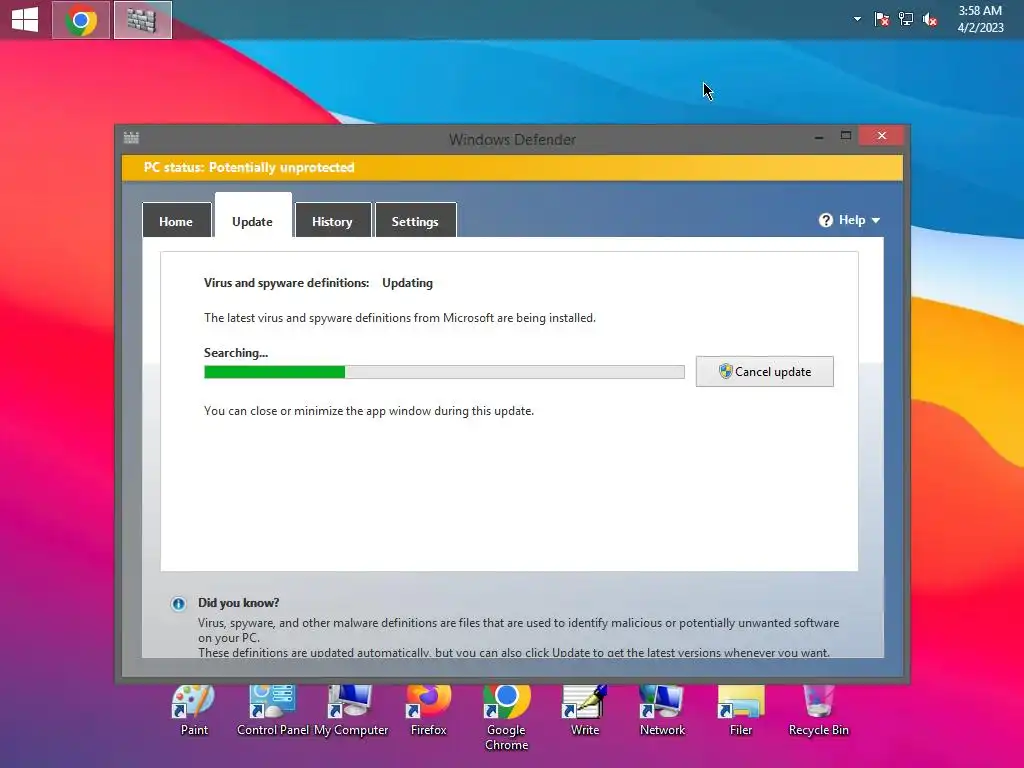Image resolution: width=1024 pixels, height=768 pixels.
Task: Open the Windows Start menu
Action: point(25,20)
